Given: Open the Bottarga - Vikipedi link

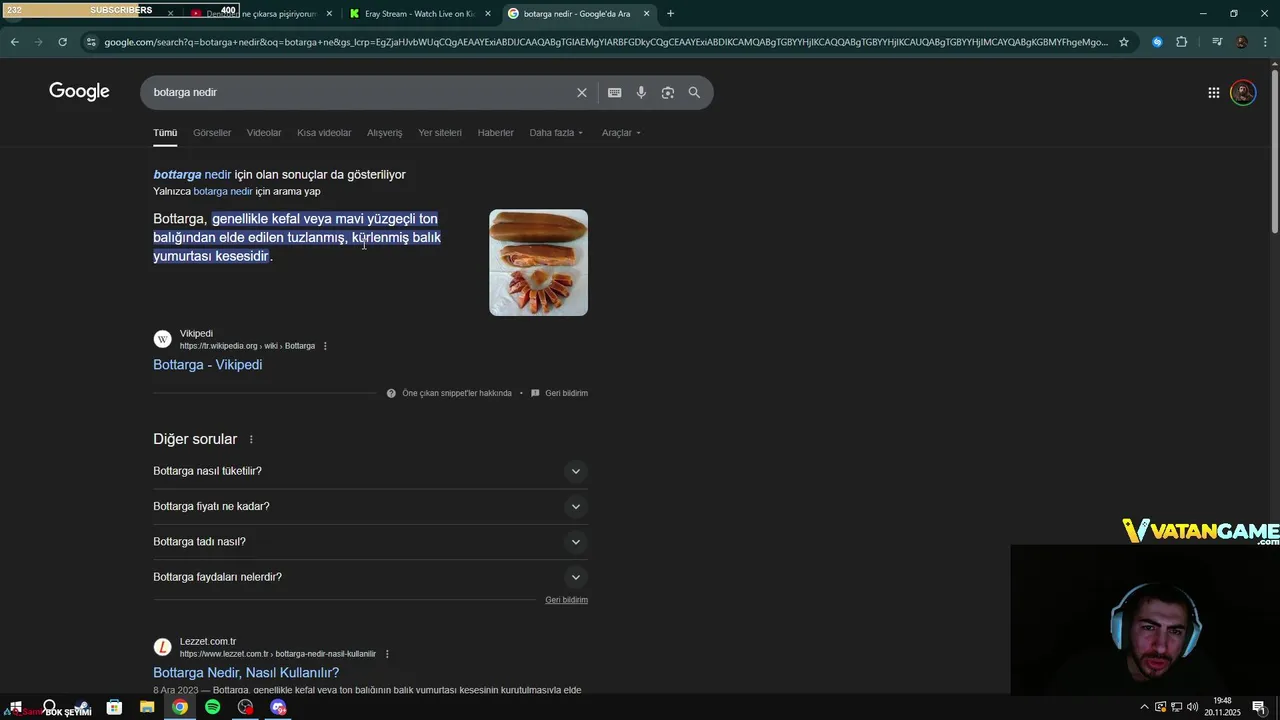Looking at the screenshot, I should pos(207,365).
